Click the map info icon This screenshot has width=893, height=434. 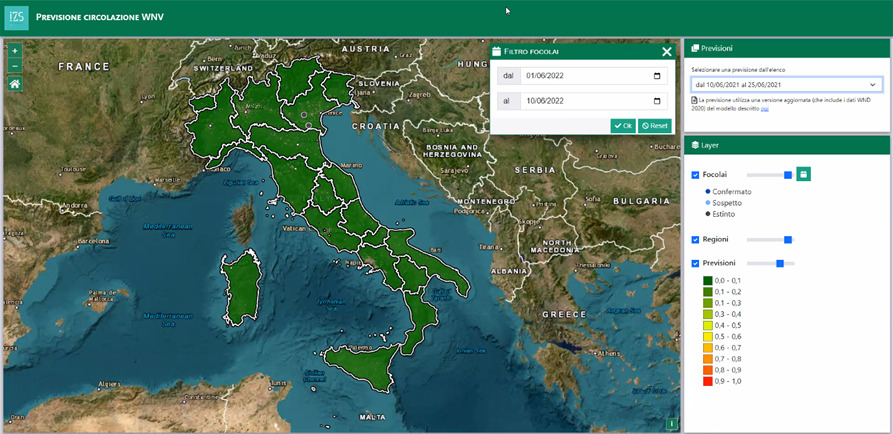(x=671, y=424)
